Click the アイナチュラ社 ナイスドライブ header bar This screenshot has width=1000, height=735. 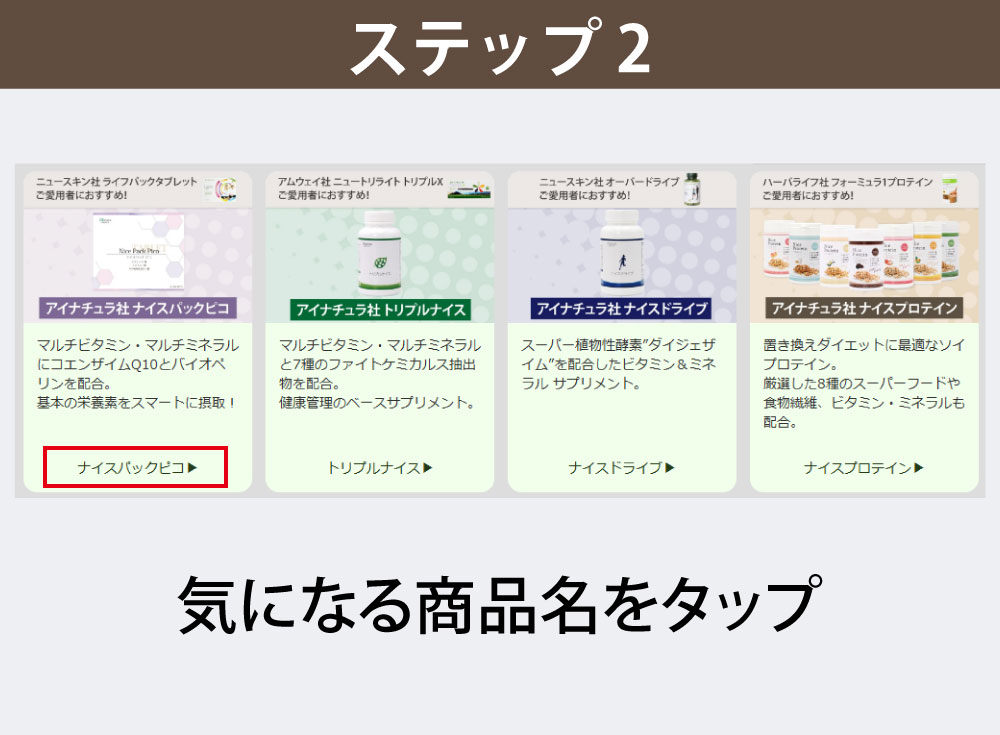[x=622, y=307]
